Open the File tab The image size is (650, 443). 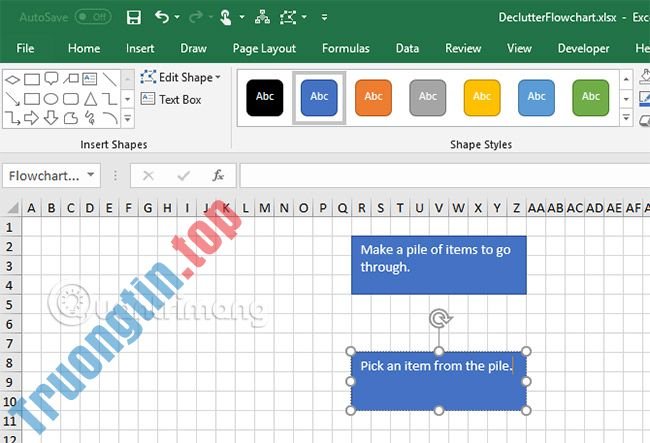pyautogui.click(x=25, y=48)
